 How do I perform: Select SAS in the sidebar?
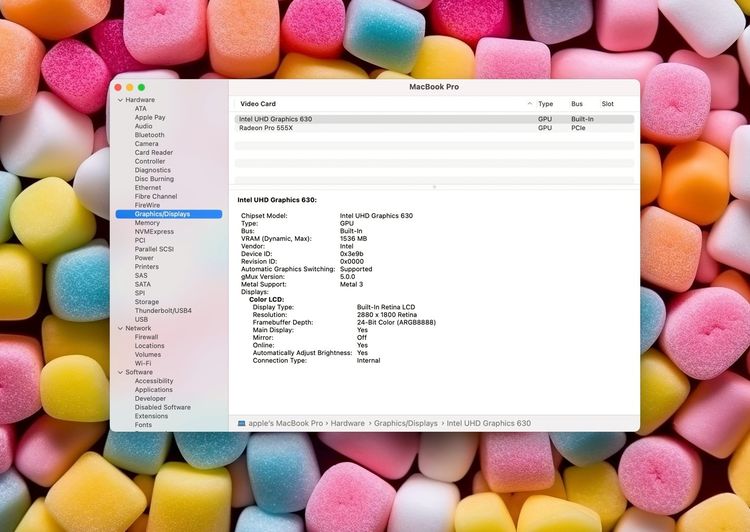coord(141,276)
